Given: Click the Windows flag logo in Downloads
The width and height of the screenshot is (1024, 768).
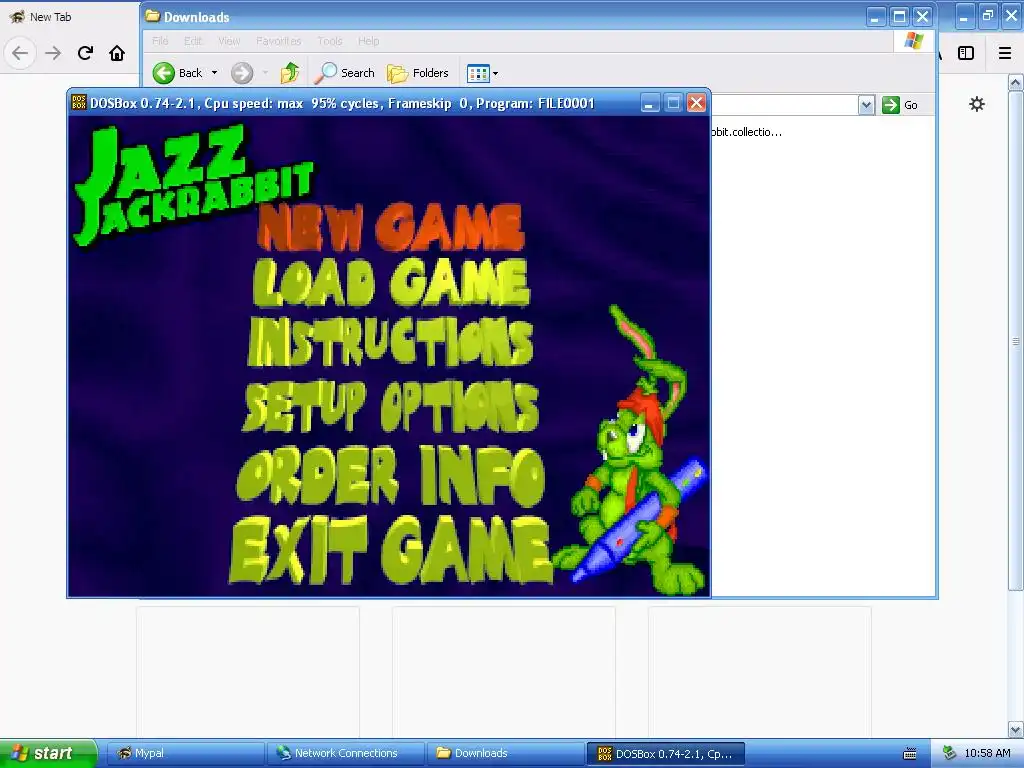Looking at the screenshot, I should pos(914,40).
